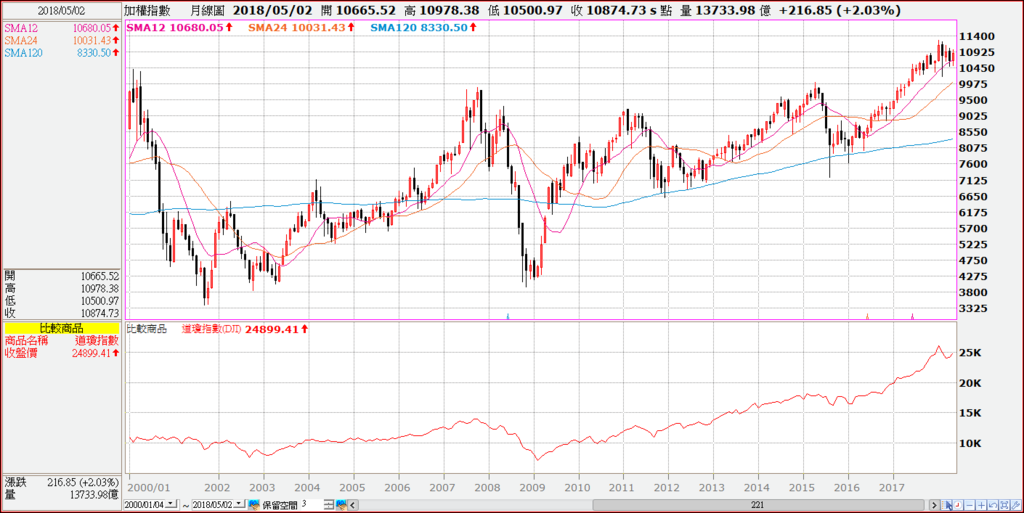Click the 漲跌 216.85 (+2.03%) row
This screenshot has width=1024, height=513.
pyautogui.click(x=61, y=482)
